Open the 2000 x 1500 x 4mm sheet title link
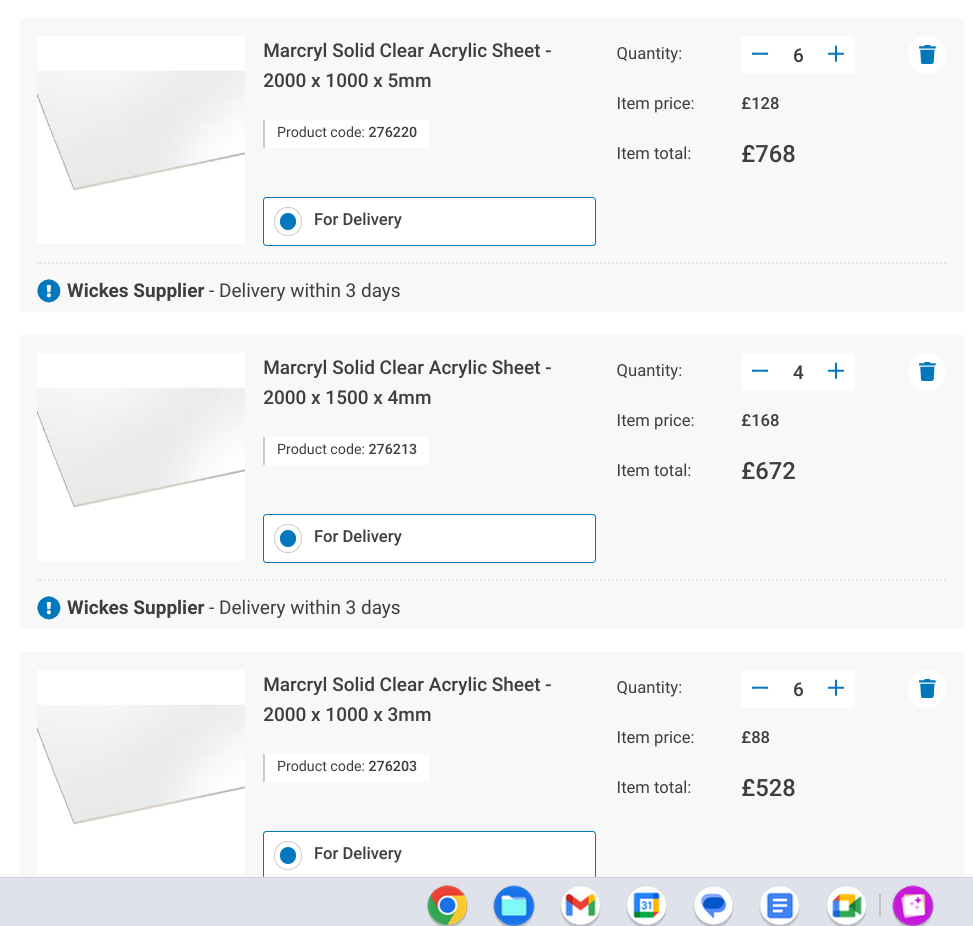Screen dimensions: 973x926 (407, 382)
